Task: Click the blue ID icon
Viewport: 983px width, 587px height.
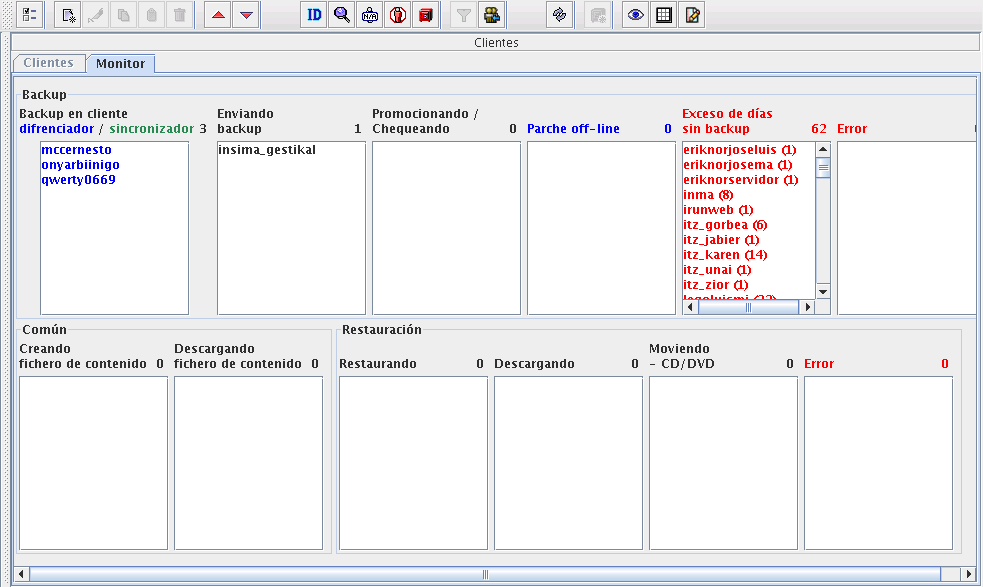Action: pyautogui.click(x=314, y=15)
